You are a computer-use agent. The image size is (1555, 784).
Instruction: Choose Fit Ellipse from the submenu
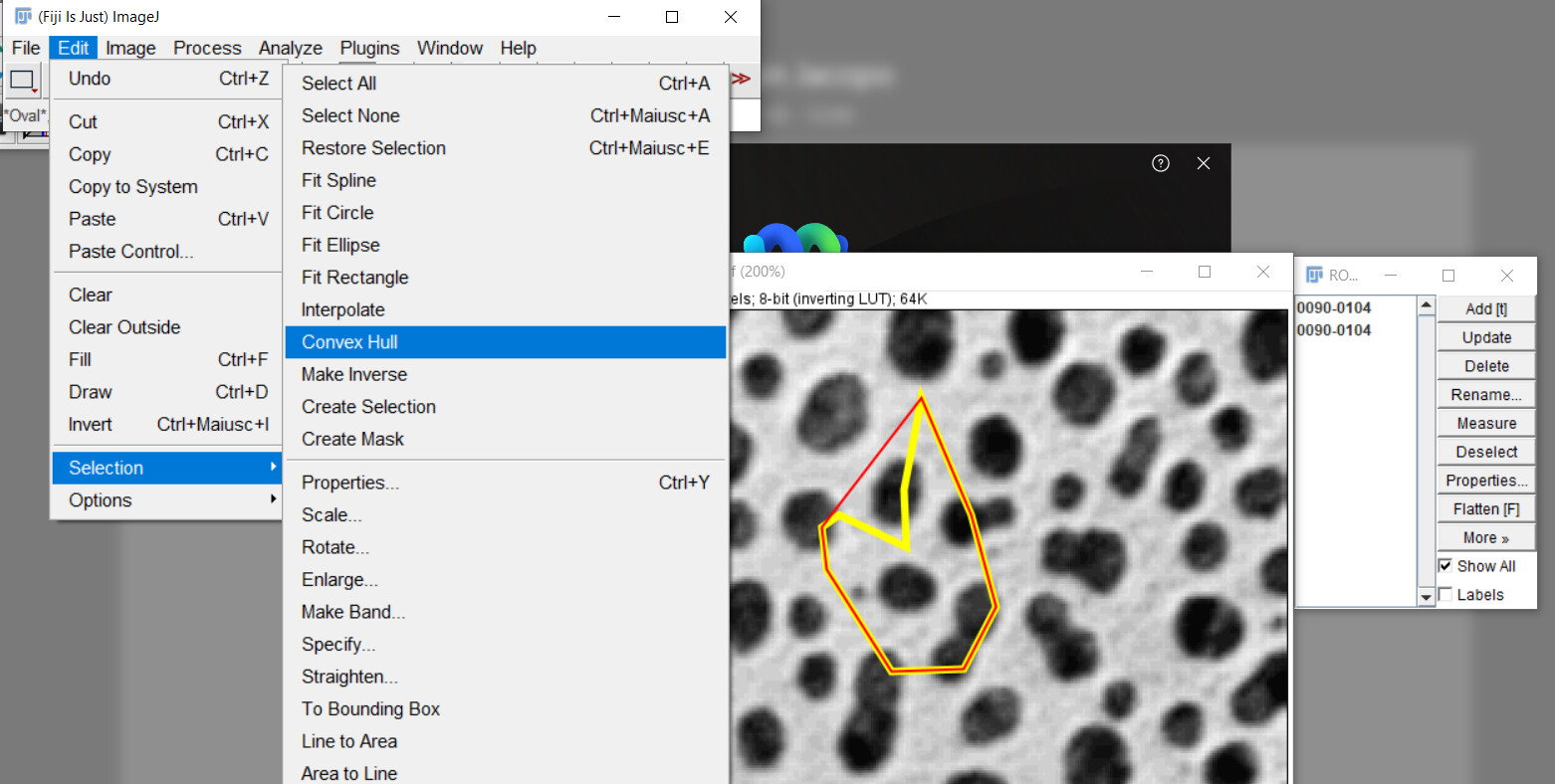pos(339,245)
